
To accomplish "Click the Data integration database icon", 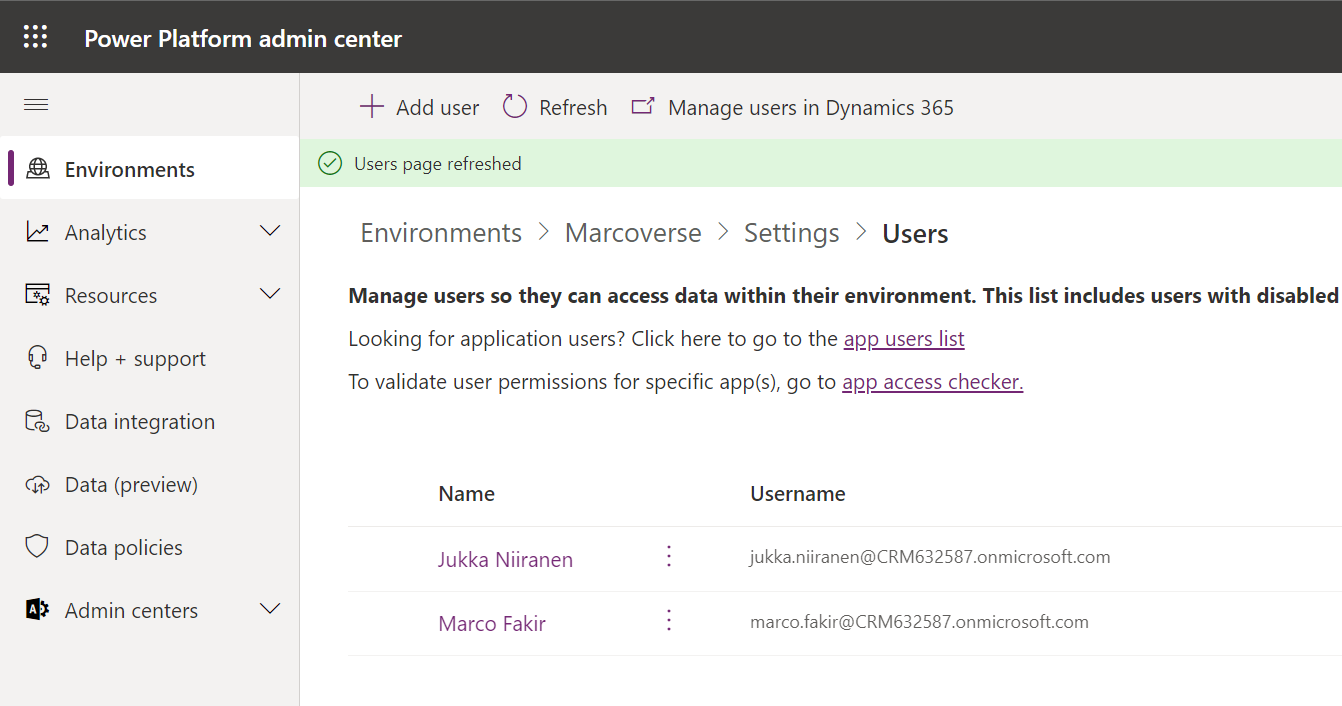I will 38,421.
